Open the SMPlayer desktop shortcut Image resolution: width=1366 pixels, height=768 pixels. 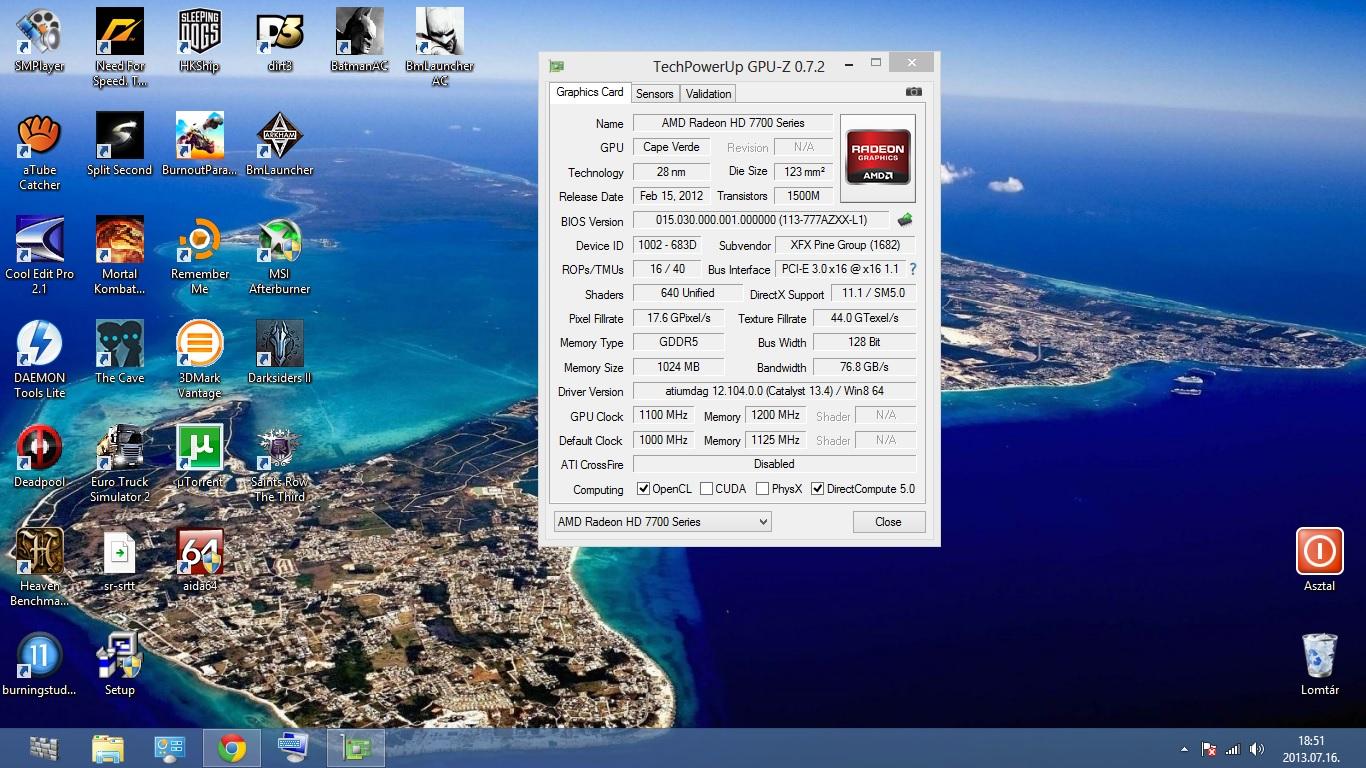pos(40,40)
